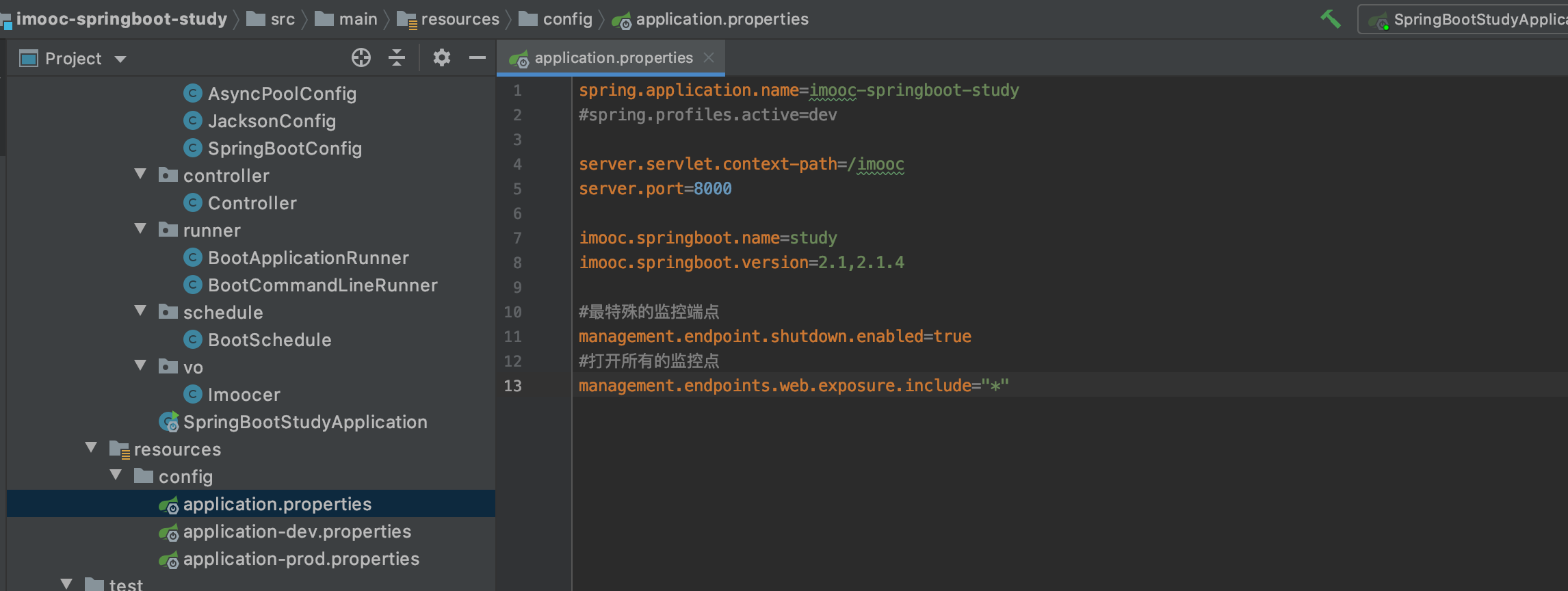
Task: Open Project panel settings gear
Action: 442,58
